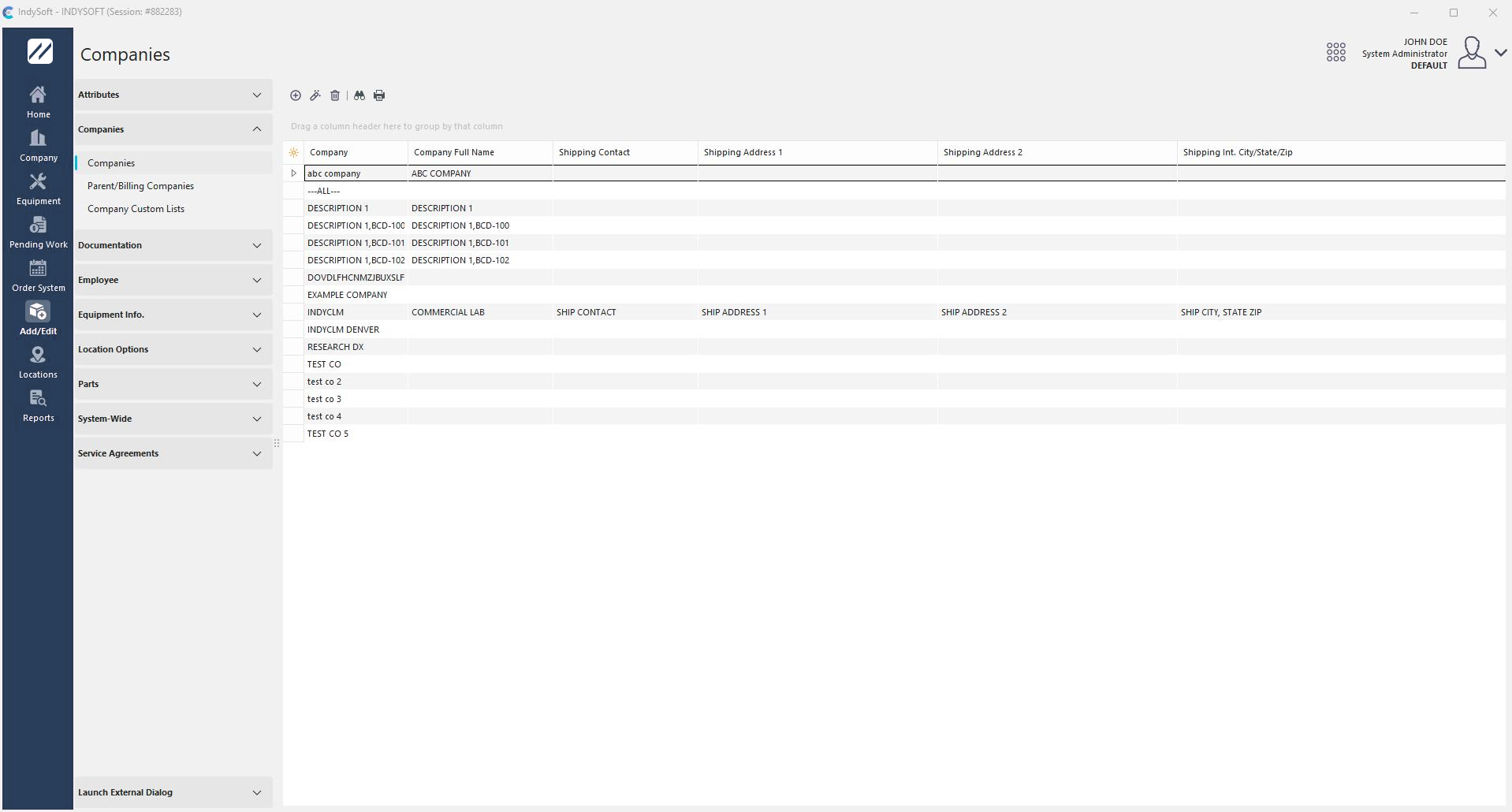Edit the selected company record

click(x=315, y=95)
